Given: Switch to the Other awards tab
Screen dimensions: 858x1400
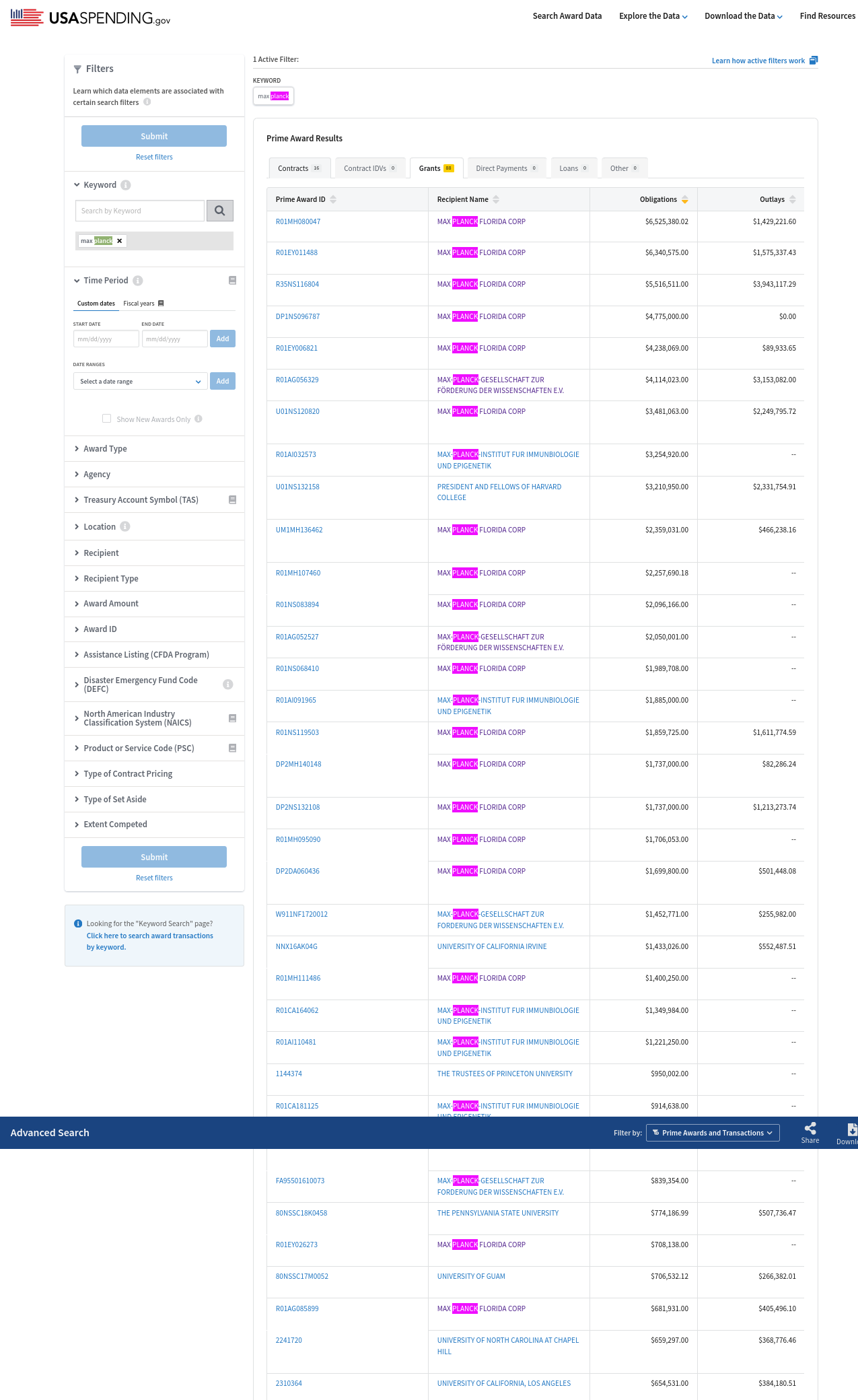Looking at the screenshot, I should [624, 168].
